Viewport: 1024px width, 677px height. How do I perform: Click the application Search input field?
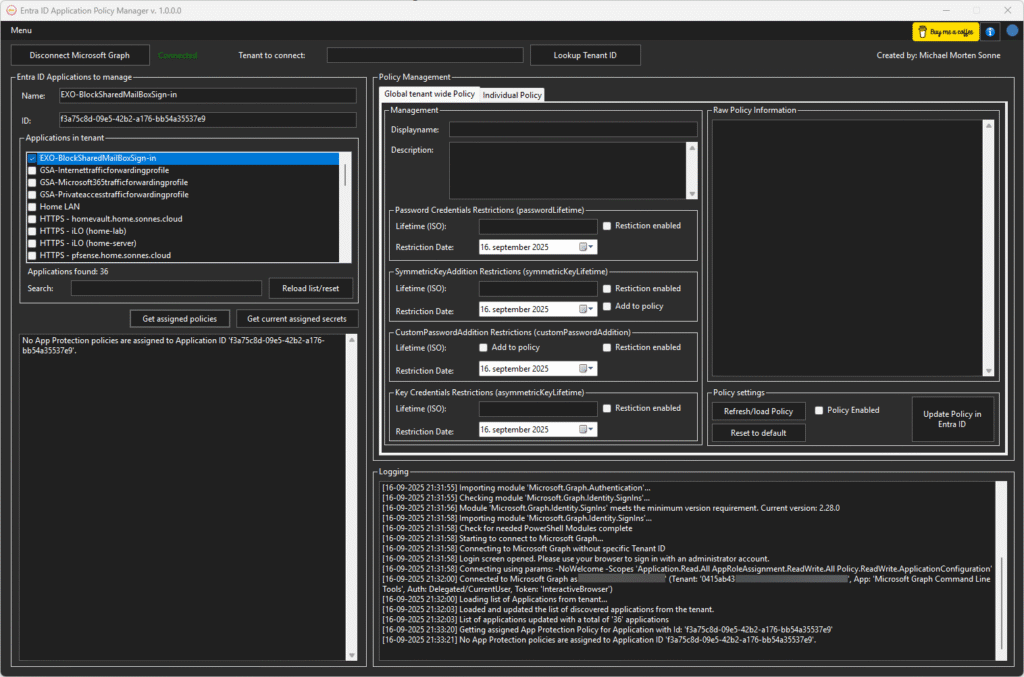165,288
